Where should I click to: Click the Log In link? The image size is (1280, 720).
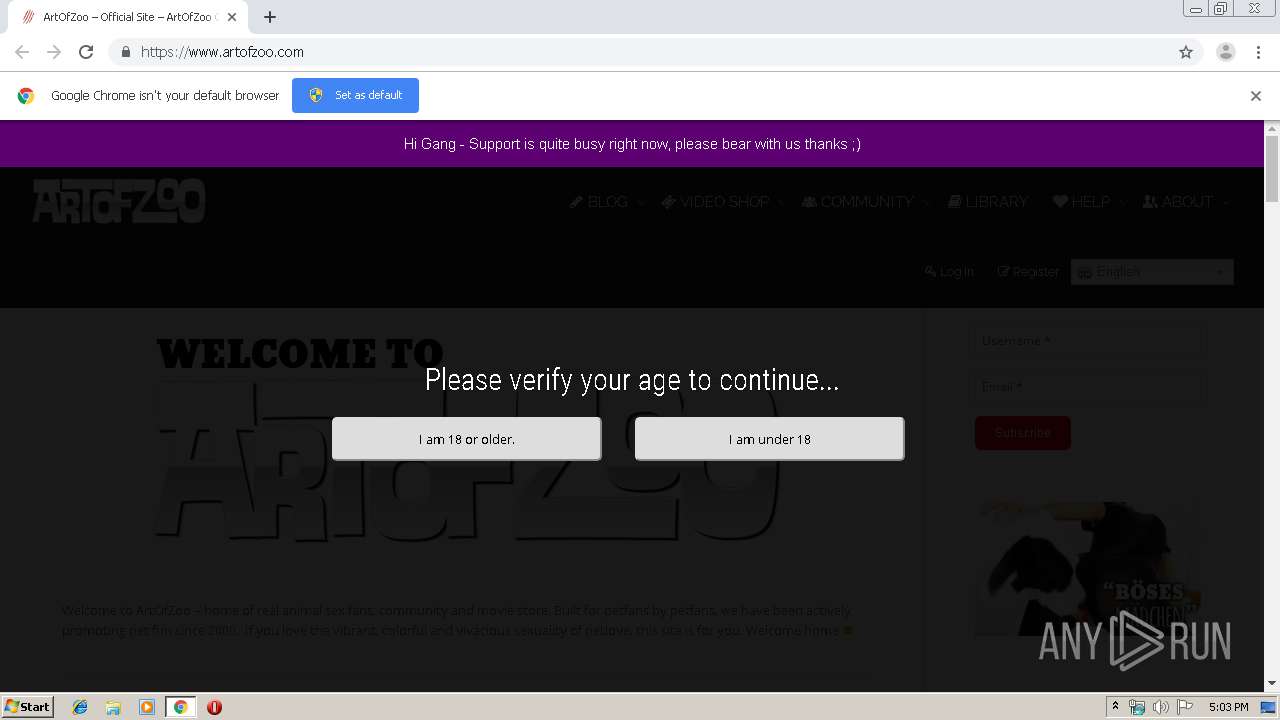tap(949, 272)
